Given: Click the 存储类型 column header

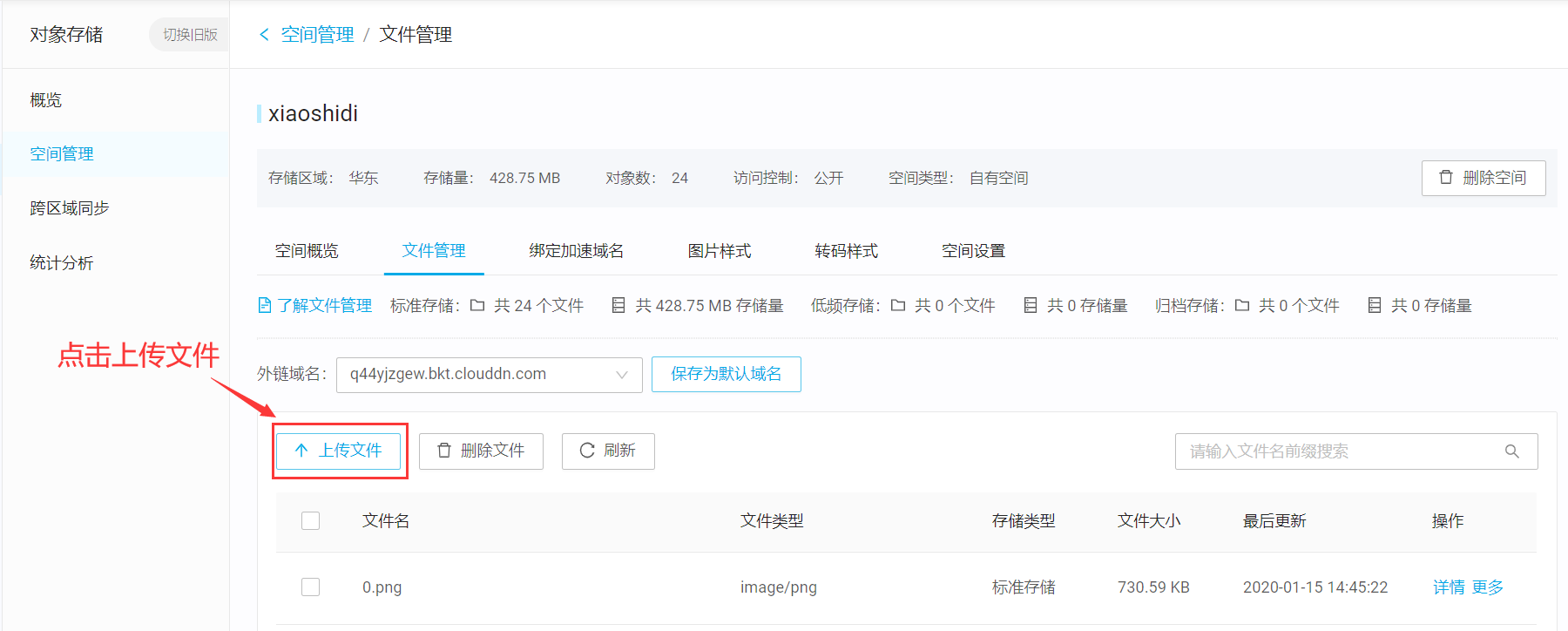Looking at the screenshot, I should pyautogui.click(x=1024, y=521).
